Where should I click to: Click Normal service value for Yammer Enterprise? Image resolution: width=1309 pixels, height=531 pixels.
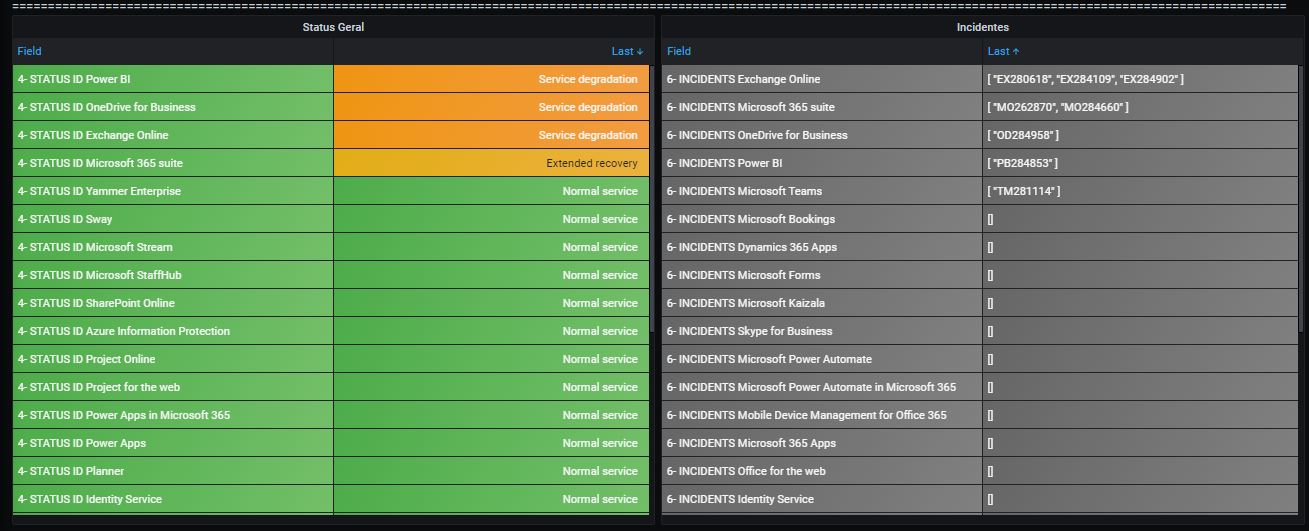point(491,191)
